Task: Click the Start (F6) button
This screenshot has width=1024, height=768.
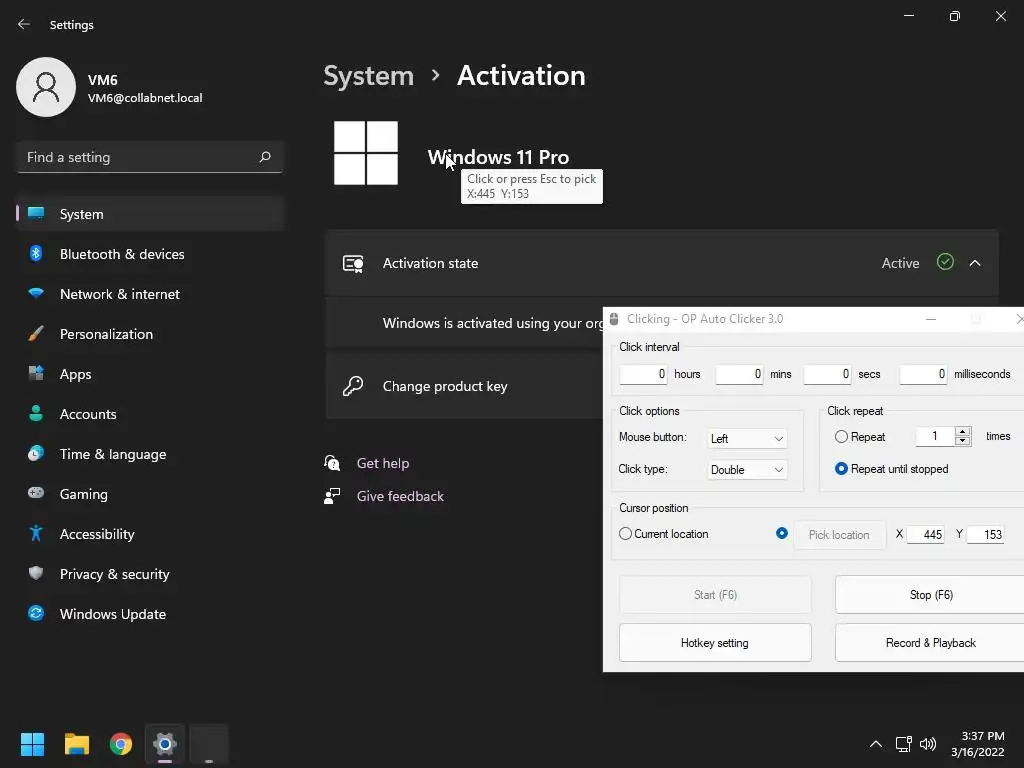Action: click(715, 594)
